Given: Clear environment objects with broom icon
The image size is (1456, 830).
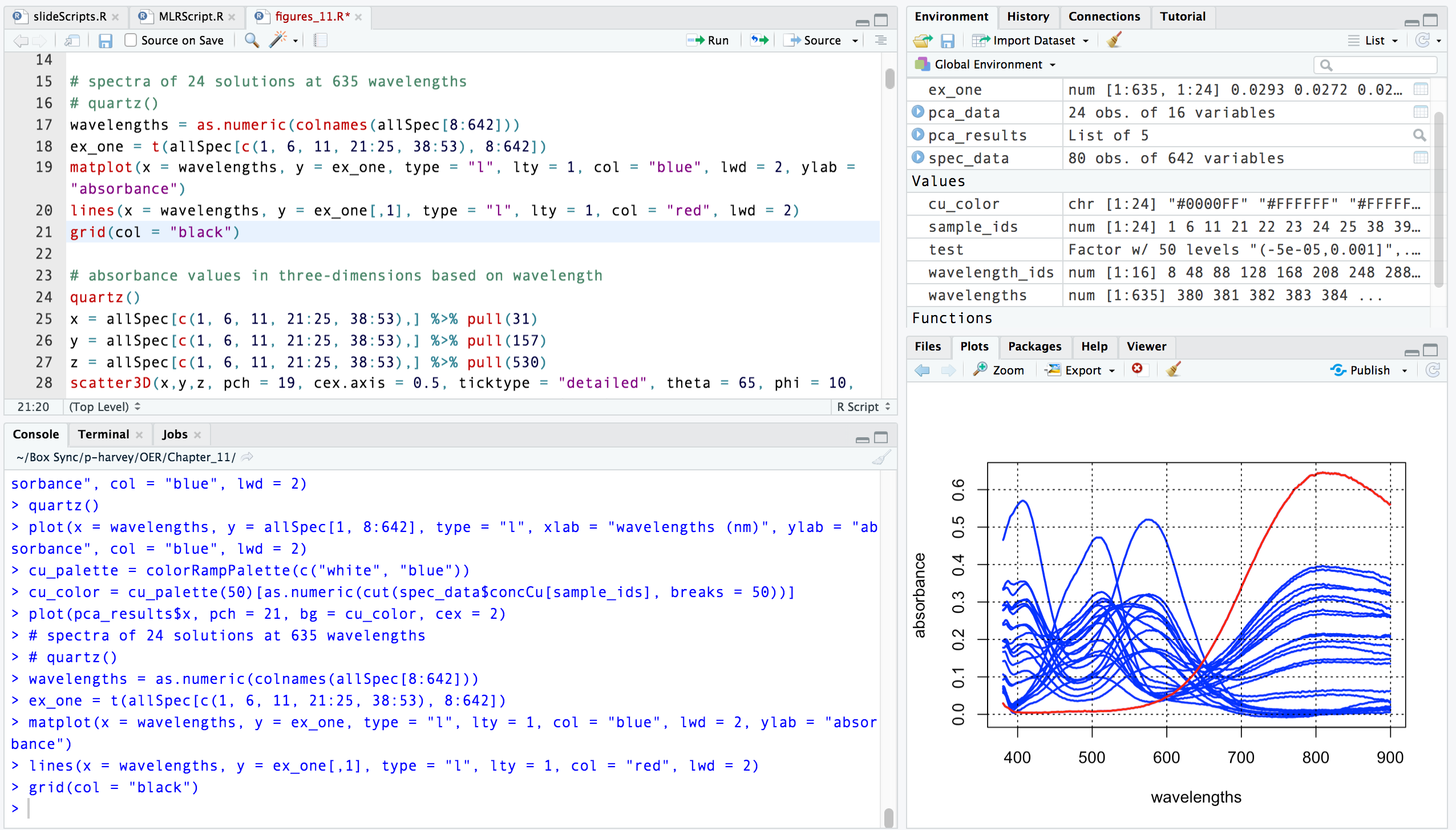Looking at the screenshot, I should click(x=1114, y=41).
